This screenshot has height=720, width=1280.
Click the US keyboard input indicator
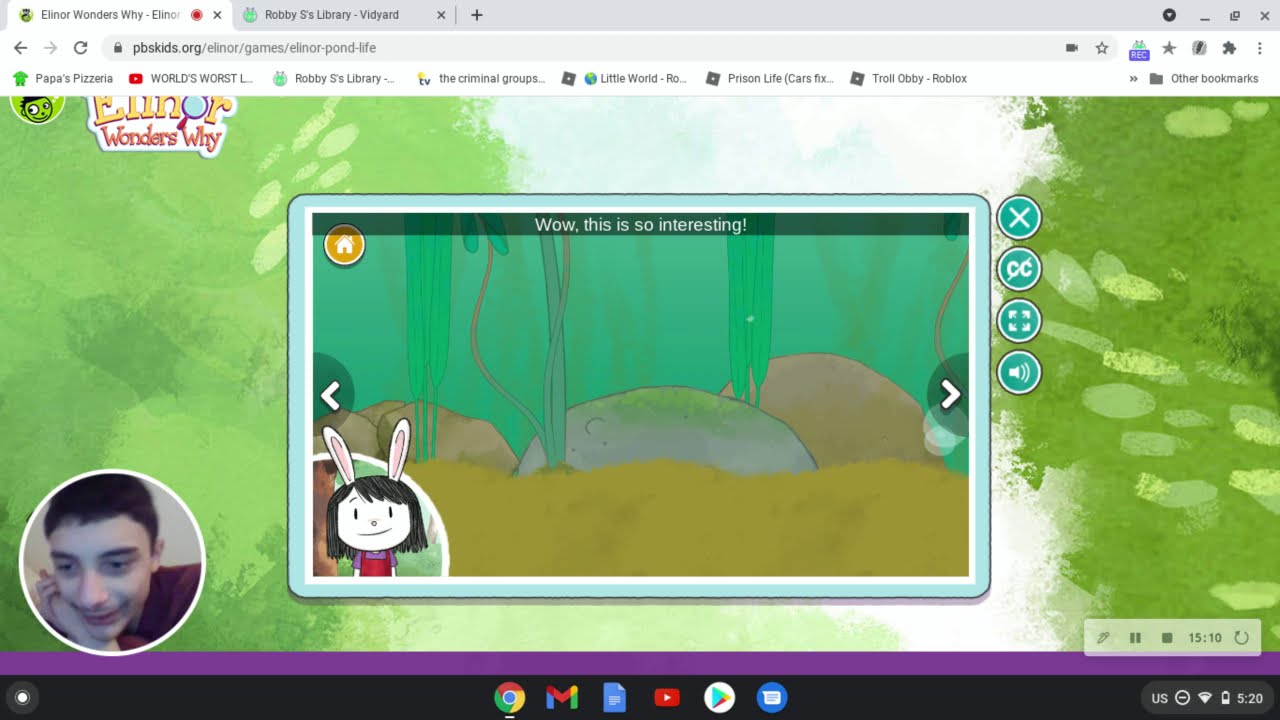click(1160, 698)
